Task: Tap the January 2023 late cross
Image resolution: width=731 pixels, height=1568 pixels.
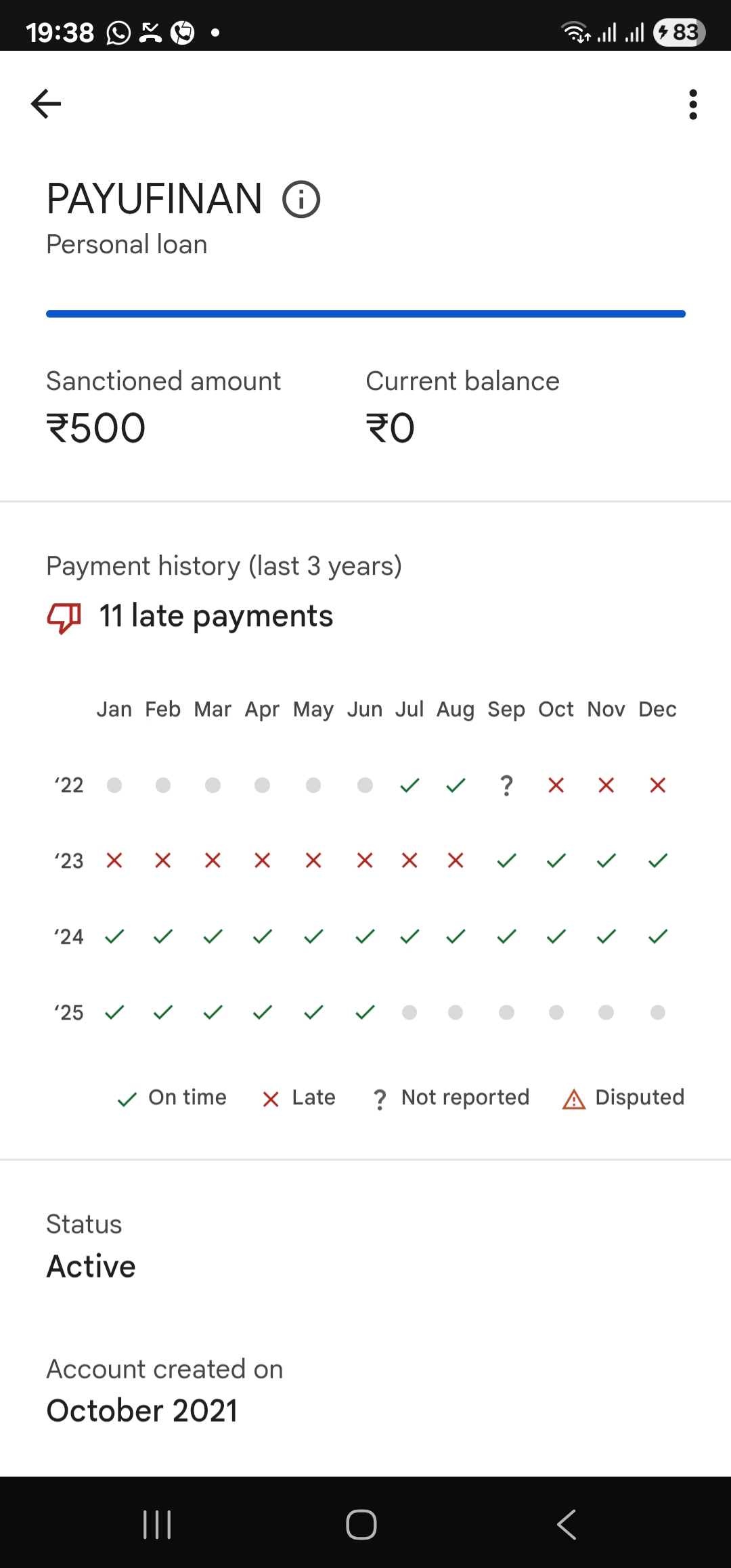Action: [114, 861]
